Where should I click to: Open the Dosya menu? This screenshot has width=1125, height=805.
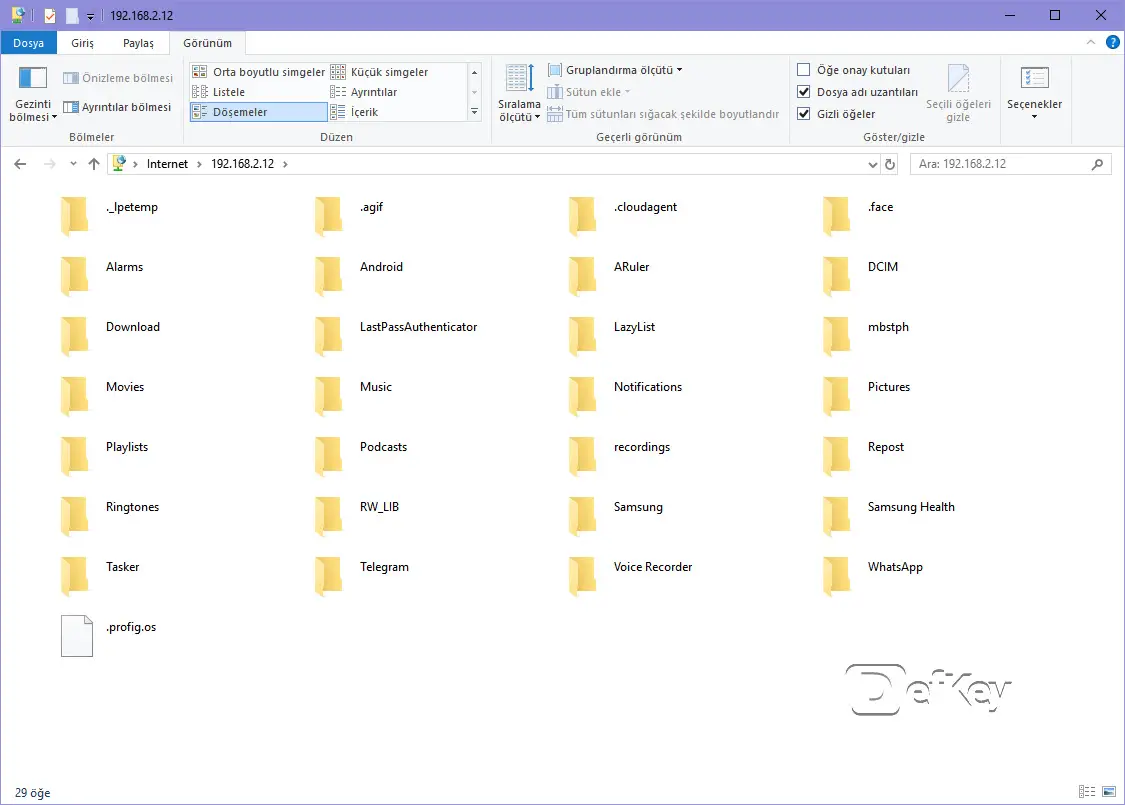29,43
